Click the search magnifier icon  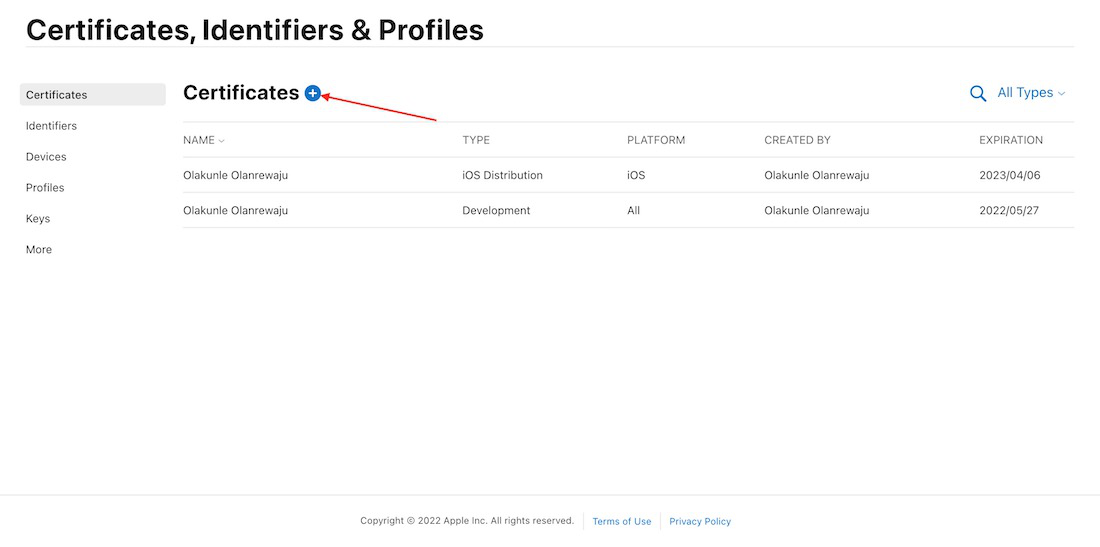pos(978,94)
